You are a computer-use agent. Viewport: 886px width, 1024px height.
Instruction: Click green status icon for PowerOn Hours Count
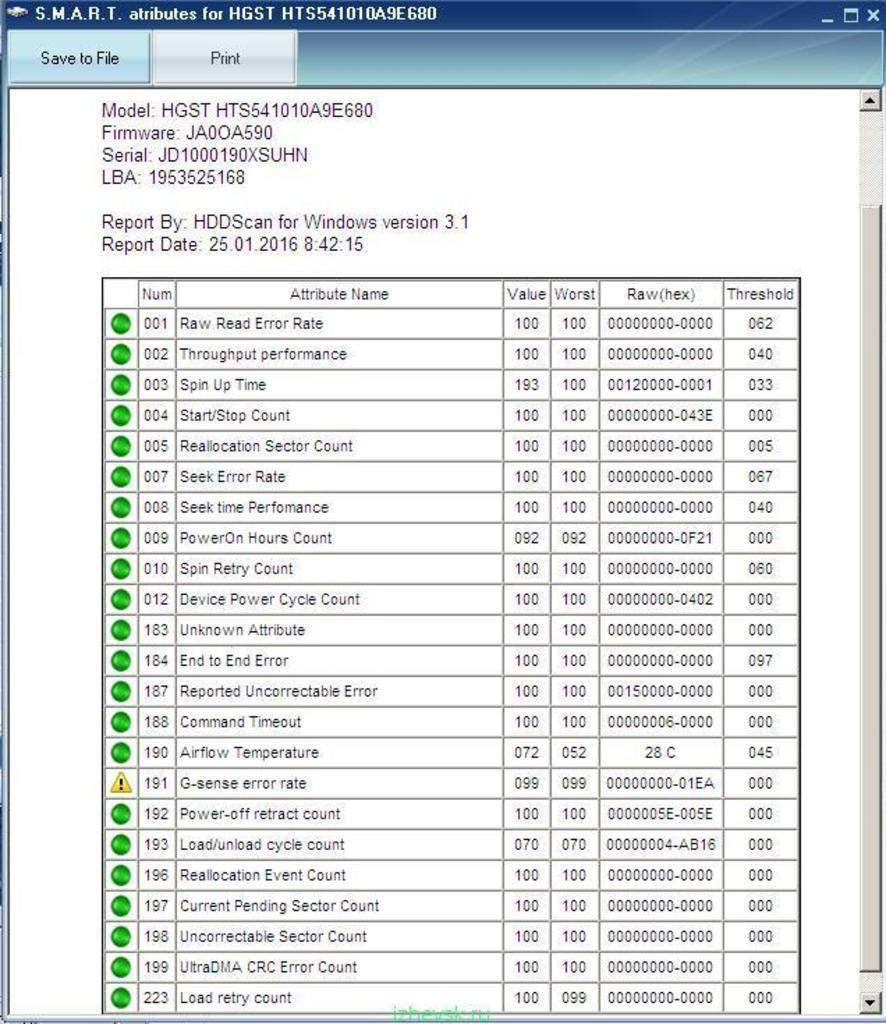(x=121, y=538)
